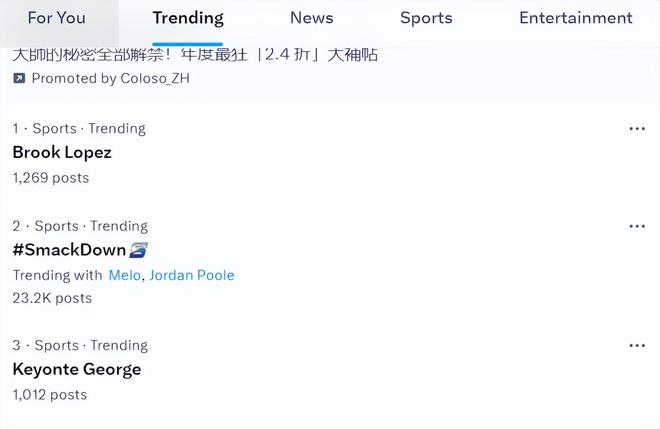View the Keyonte George trending topic
The height and width of the screenshot is (429, 660).
click(x=77, y=370)
